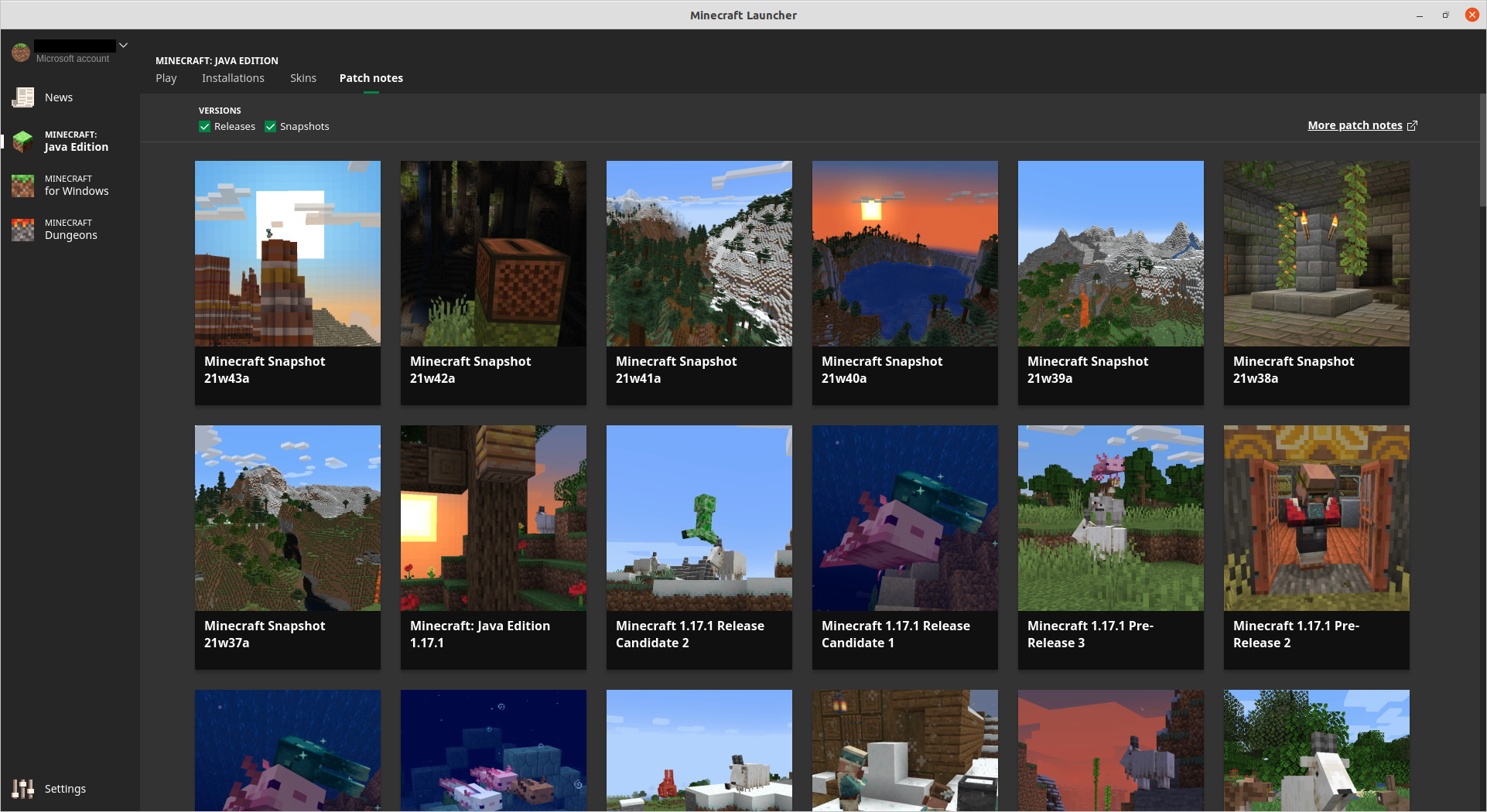Switch to the Installations tab
Screen dimensions: 1487x812
[x=233, y=78]
